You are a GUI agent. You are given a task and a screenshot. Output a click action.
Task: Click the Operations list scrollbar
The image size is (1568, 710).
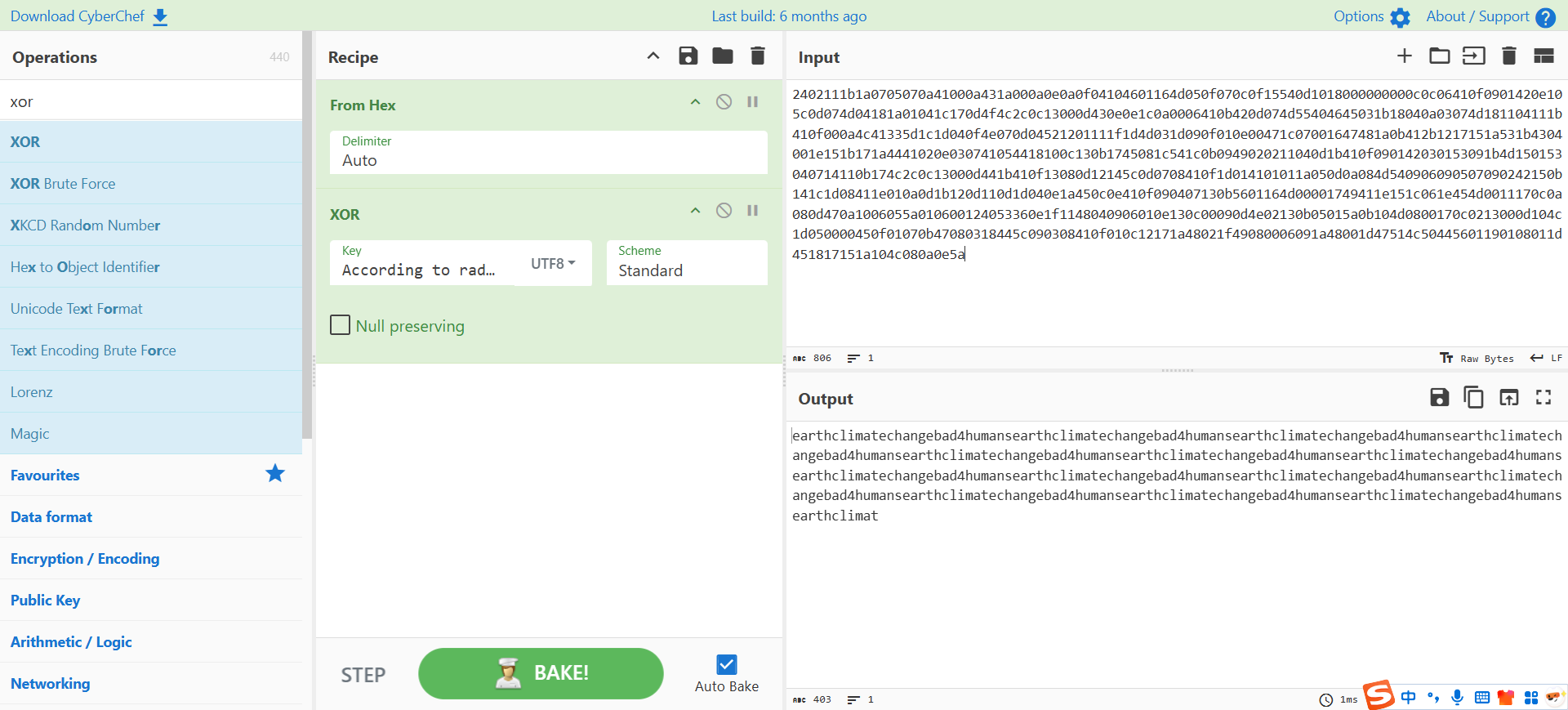coord(307,235)
